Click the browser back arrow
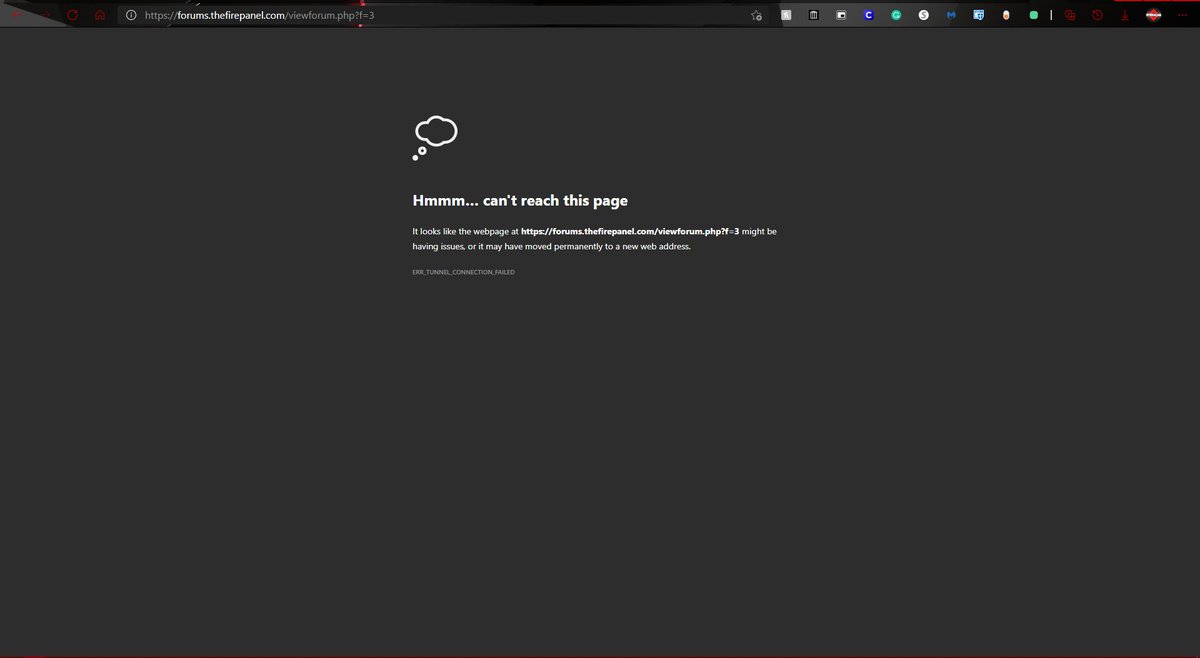 coord(16,15)
